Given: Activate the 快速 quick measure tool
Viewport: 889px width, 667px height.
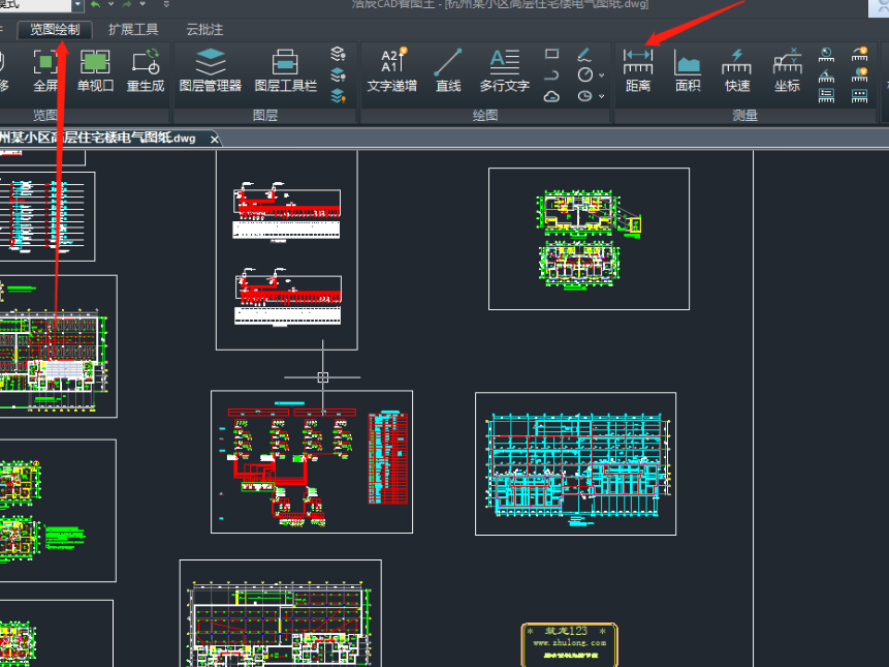Looking at the screenshot, I should (737, 70).
